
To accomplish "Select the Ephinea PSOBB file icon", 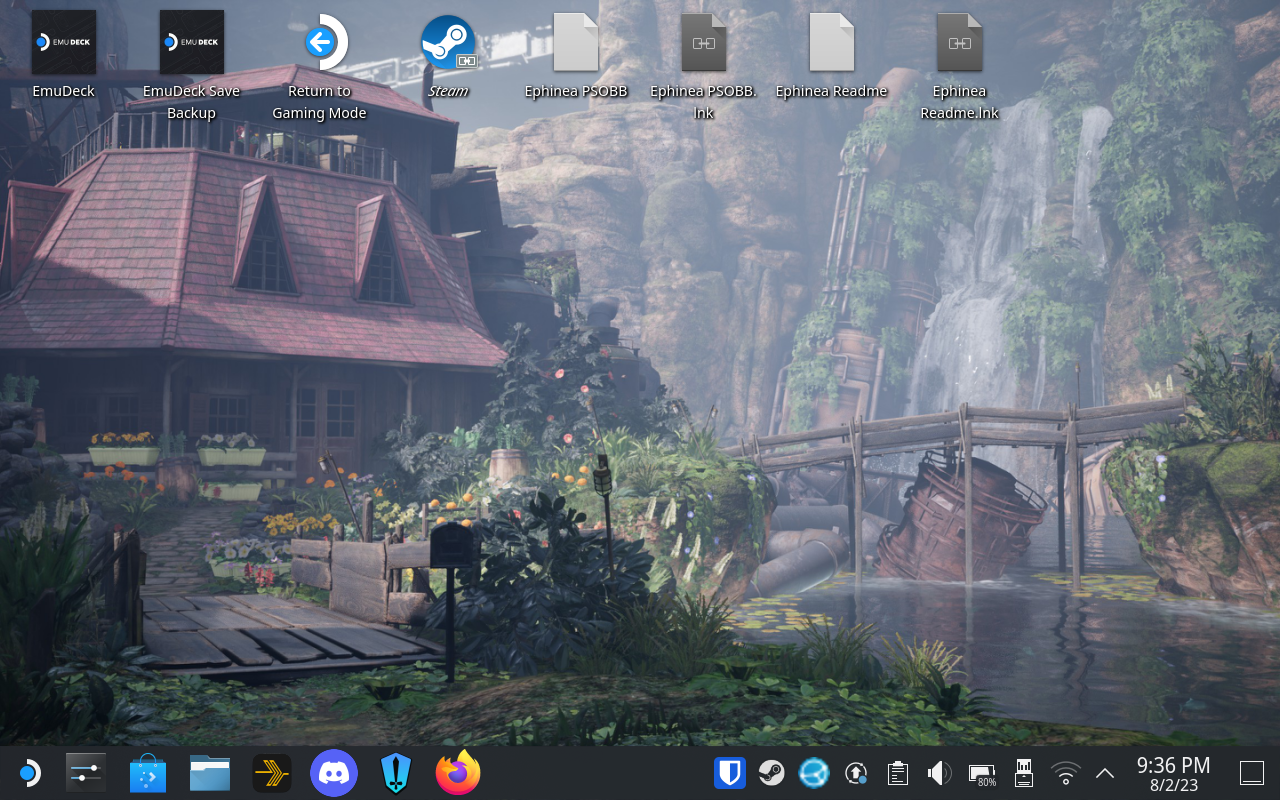I will 576,43.
